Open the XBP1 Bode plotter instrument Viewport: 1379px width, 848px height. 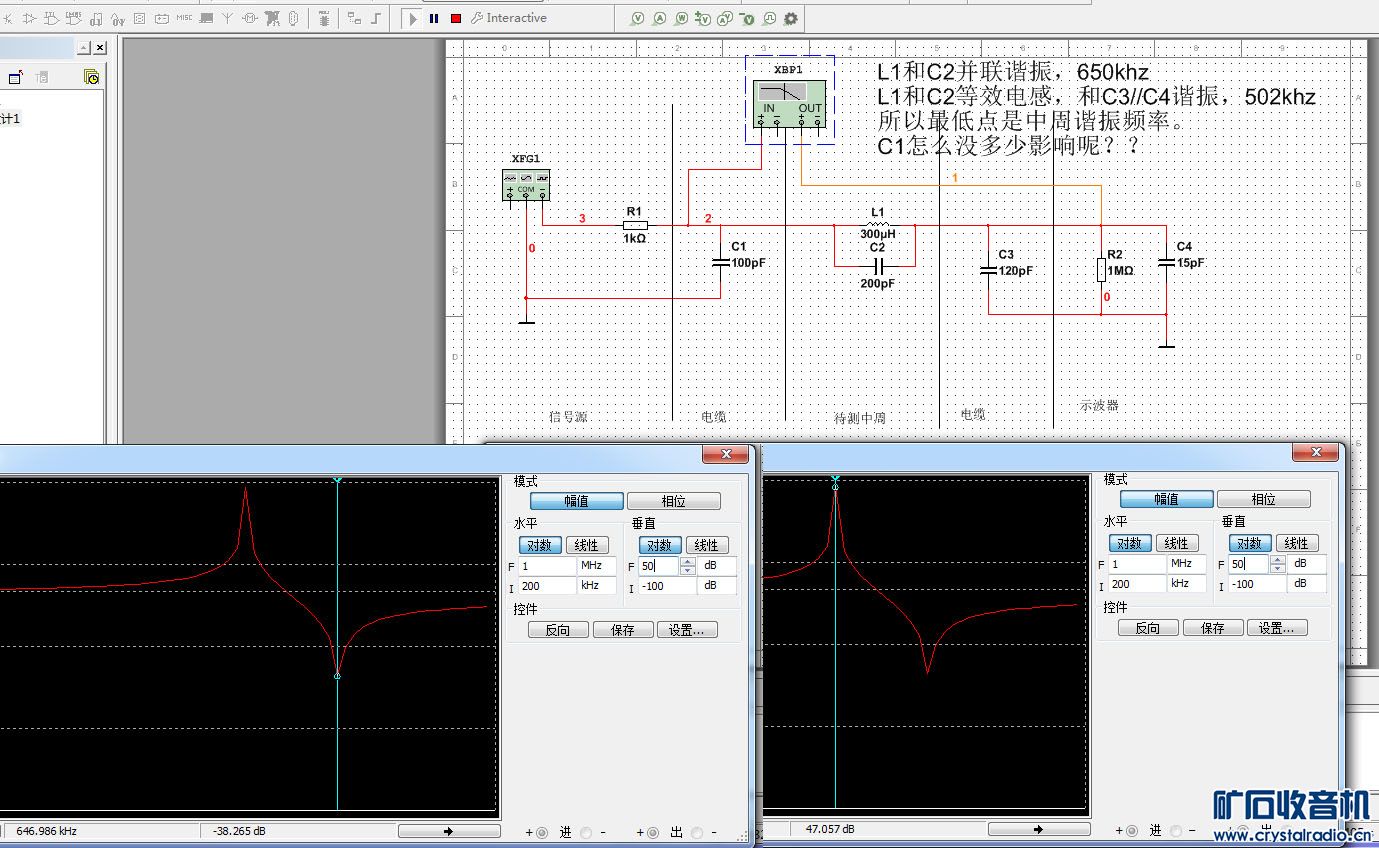(x=790, y=100)
